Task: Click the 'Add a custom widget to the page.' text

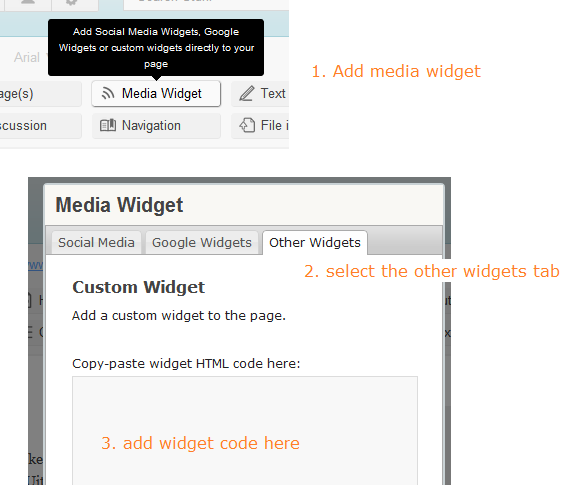Action: pyautogui.click(x=179, y=316)
